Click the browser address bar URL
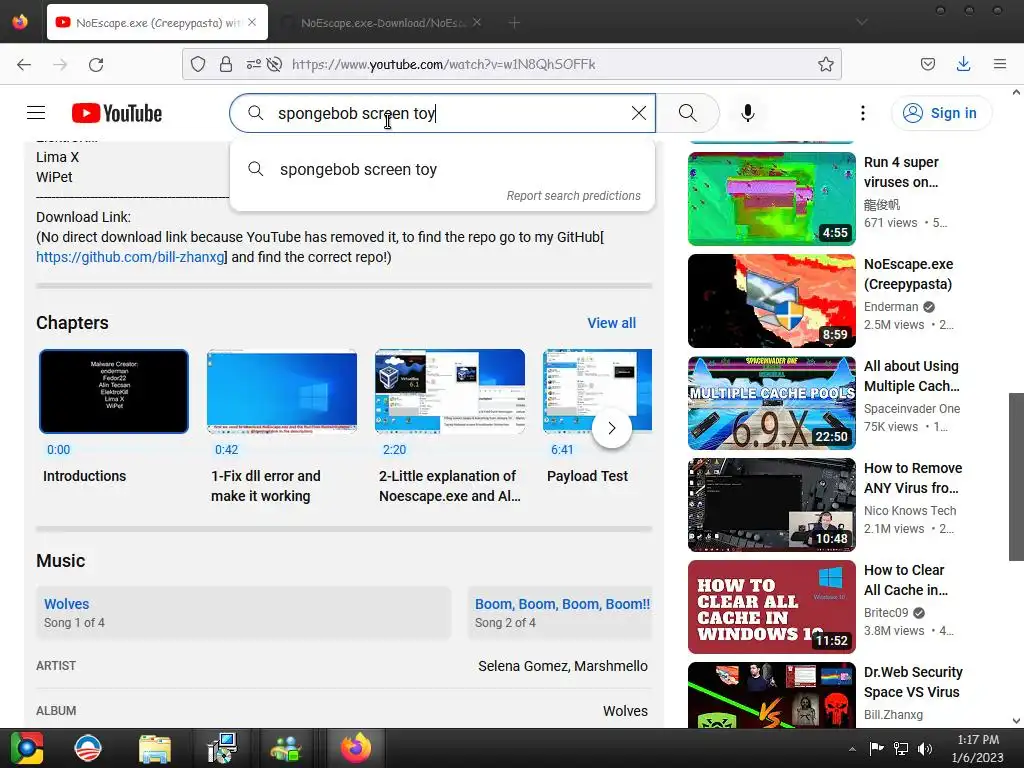Viewport: 1024px width, 768px height. pos(443,64)
